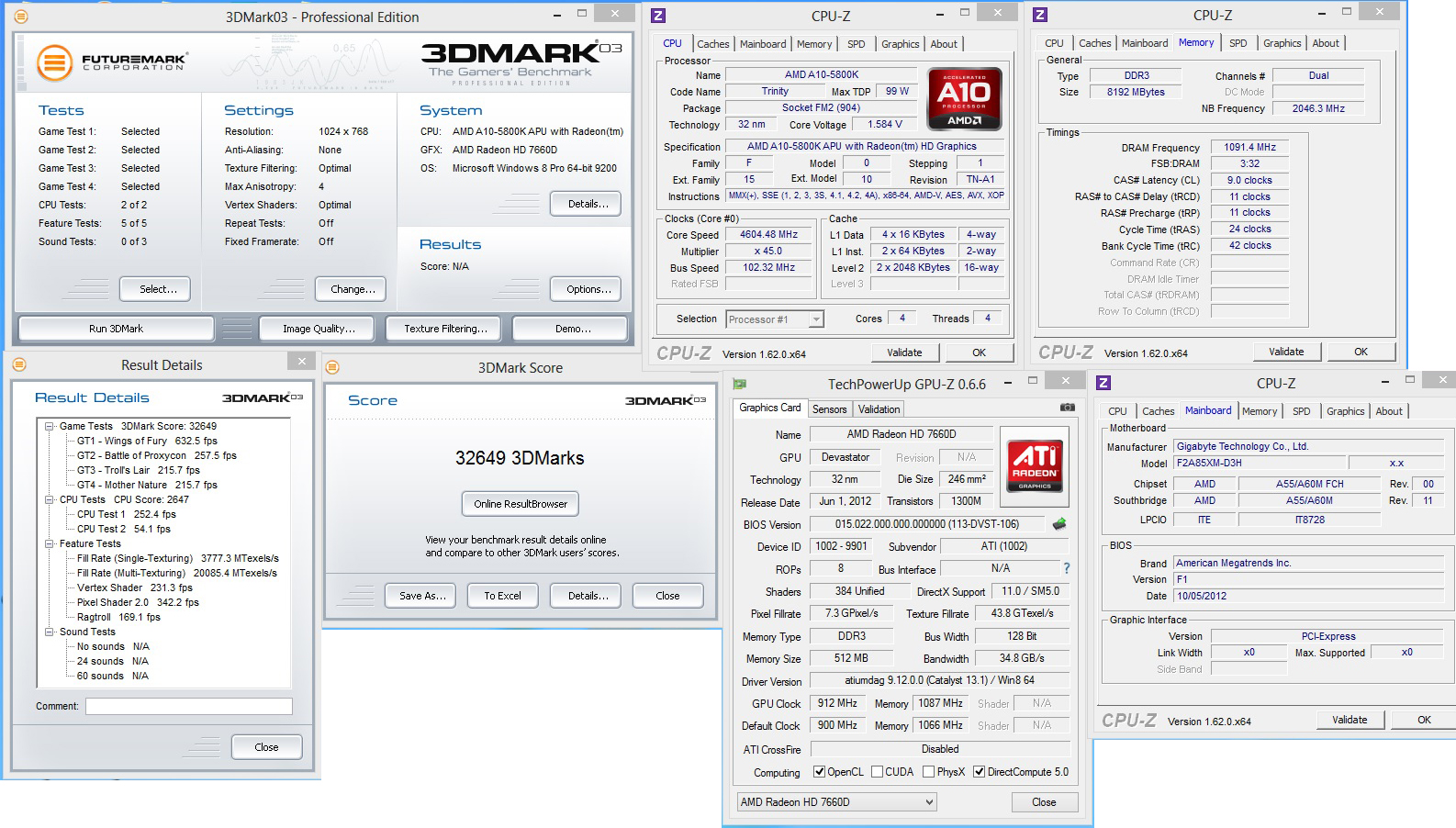The image size is (1456, 828).
Task: Toggle the DirectCompute 5.0 checkbox
Action: pyautogui.click(x=980, y=772)
